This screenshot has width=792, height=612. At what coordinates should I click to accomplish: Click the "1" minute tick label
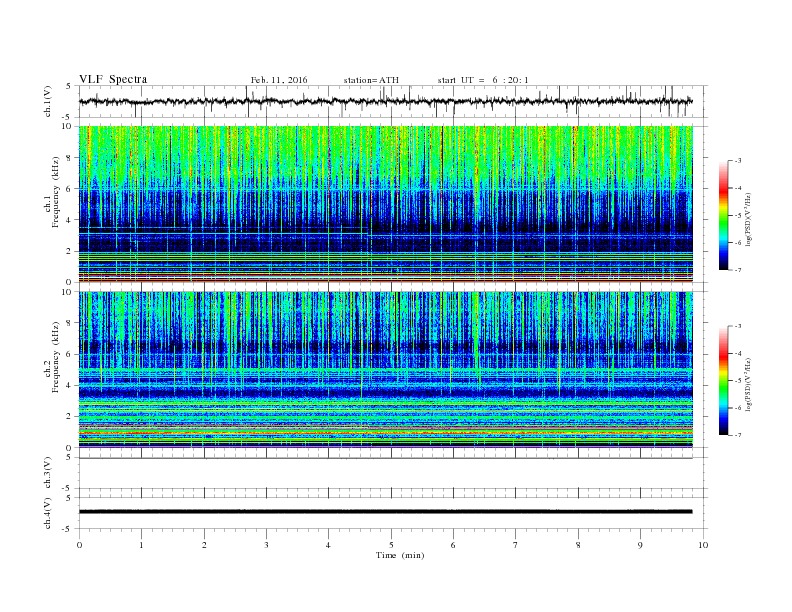click(x=141, y=545)
